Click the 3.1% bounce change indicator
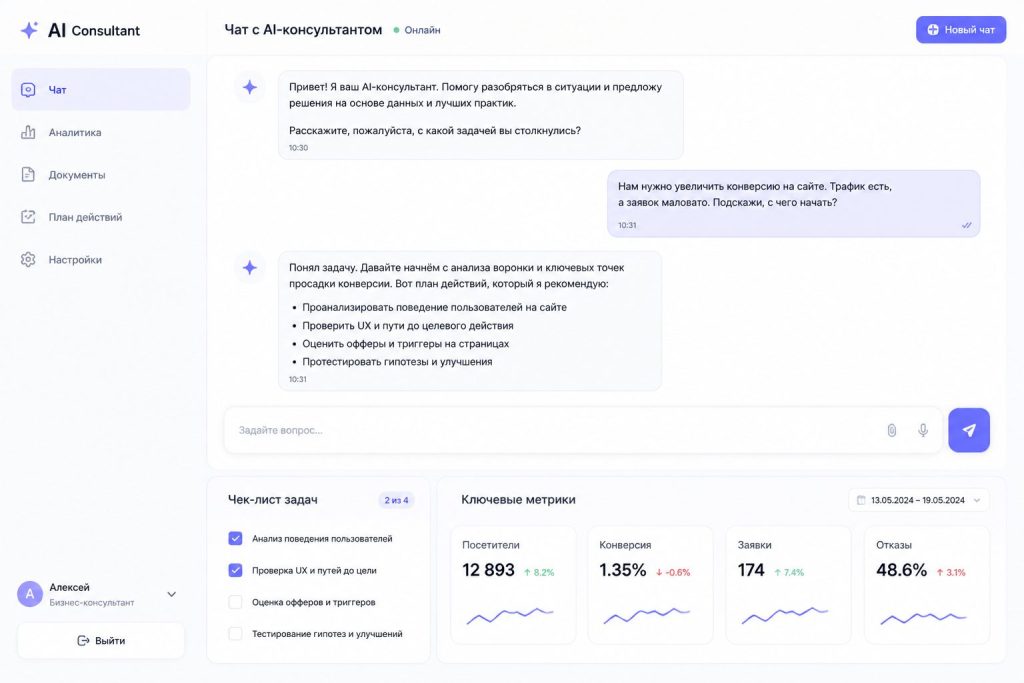The image size is (1024, 683). click(x=951, y=572)
